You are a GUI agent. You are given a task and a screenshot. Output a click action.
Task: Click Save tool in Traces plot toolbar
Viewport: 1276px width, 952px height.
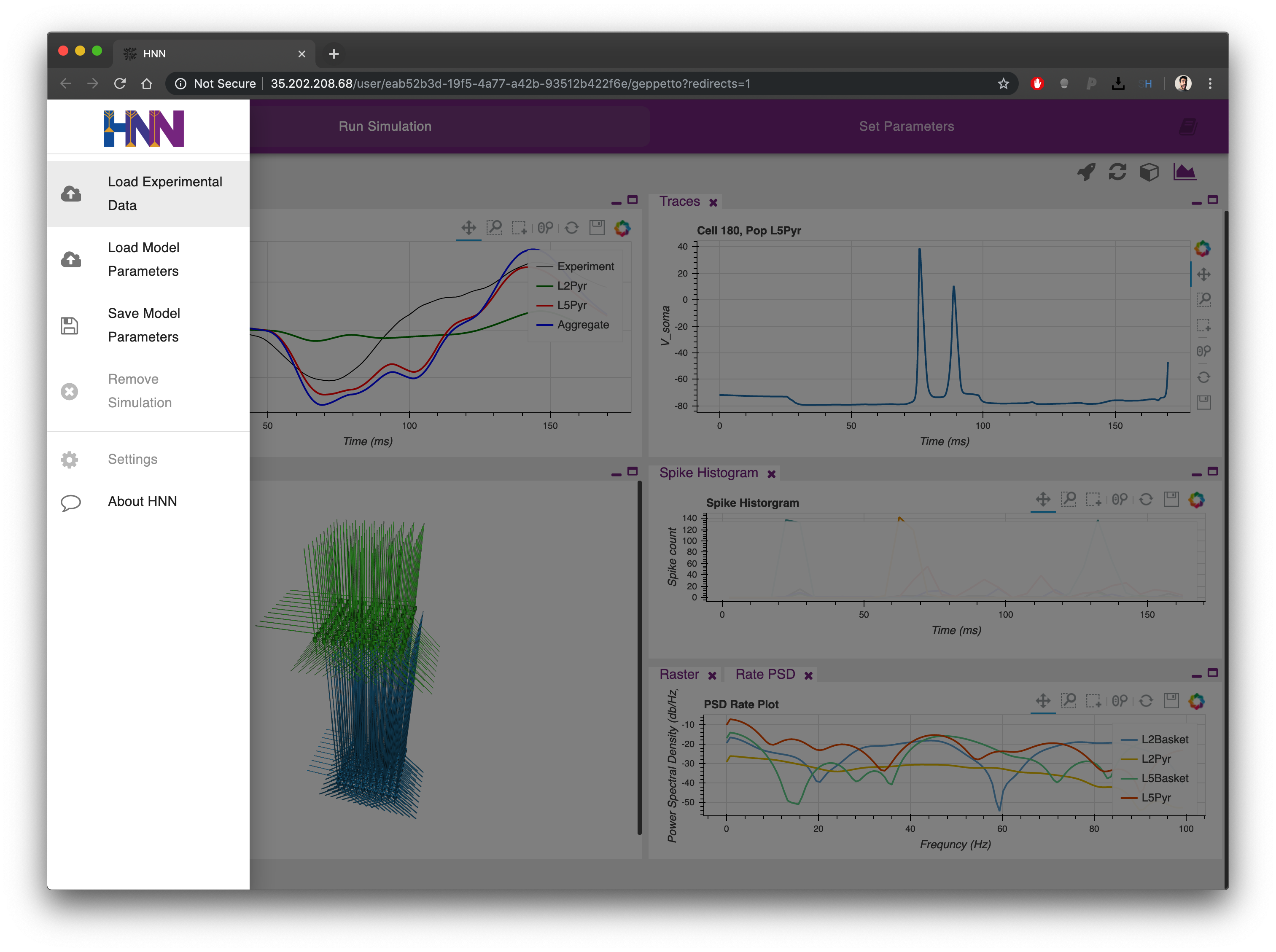[1203, 402]
